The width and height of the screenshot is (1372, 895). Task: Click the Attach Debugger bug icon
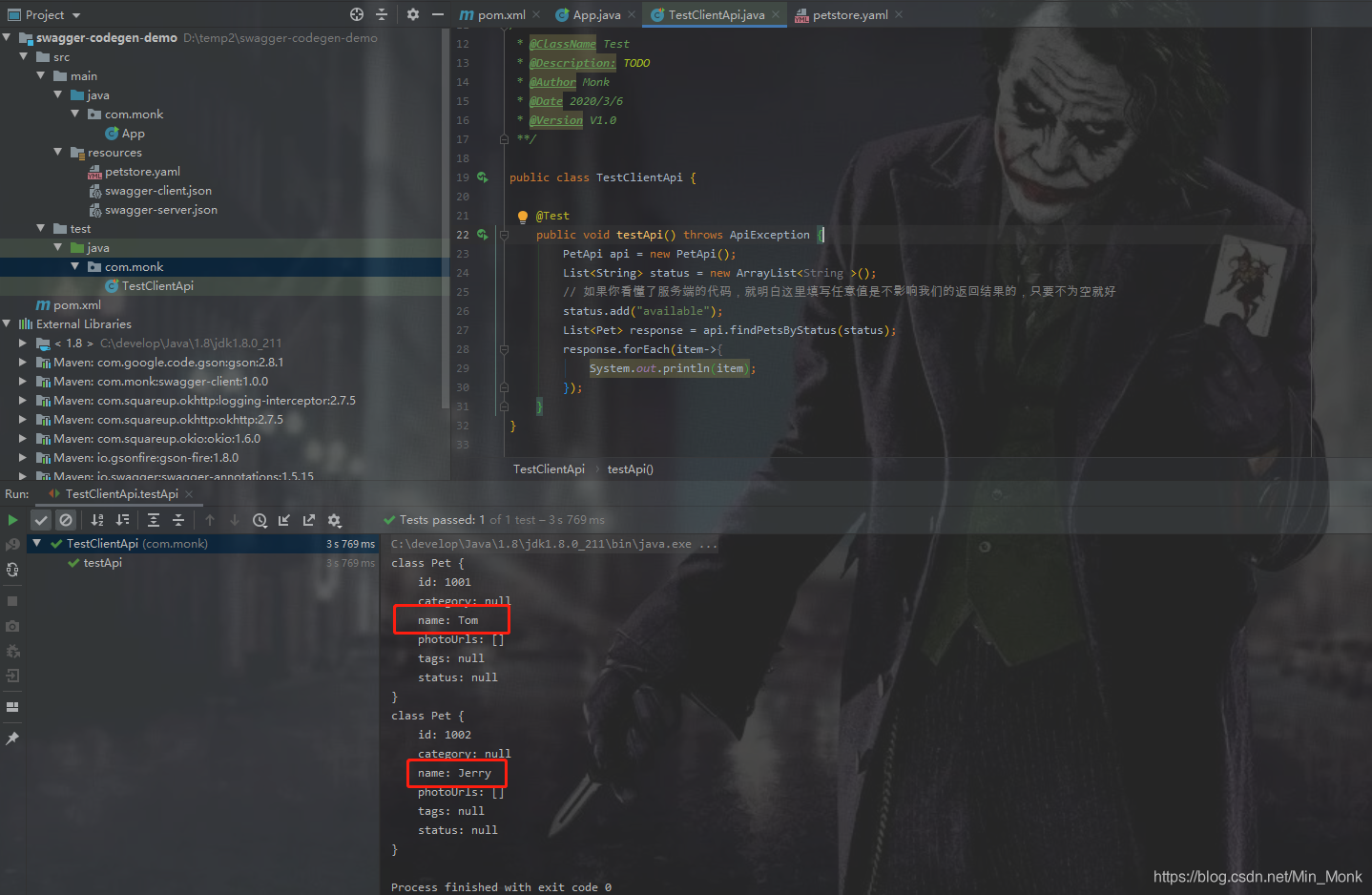pyautogui.click(x=12, y=651)
